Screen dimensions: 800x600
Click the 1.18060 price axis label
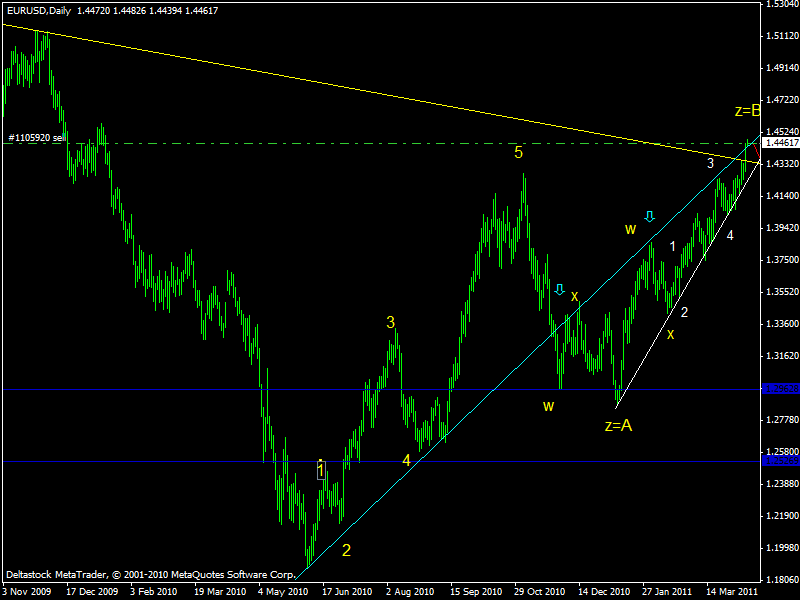point(782,580)
